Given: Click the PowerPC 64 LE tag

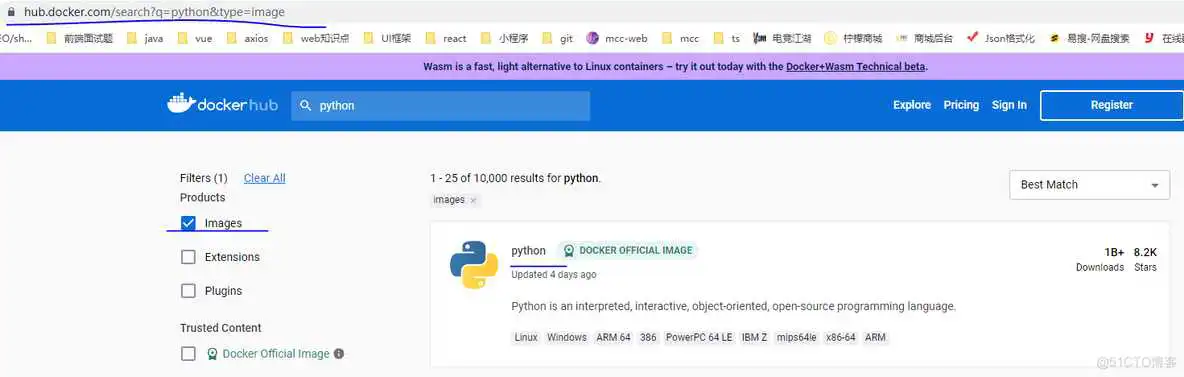Looking at the screenshot, I should [698, 338].
